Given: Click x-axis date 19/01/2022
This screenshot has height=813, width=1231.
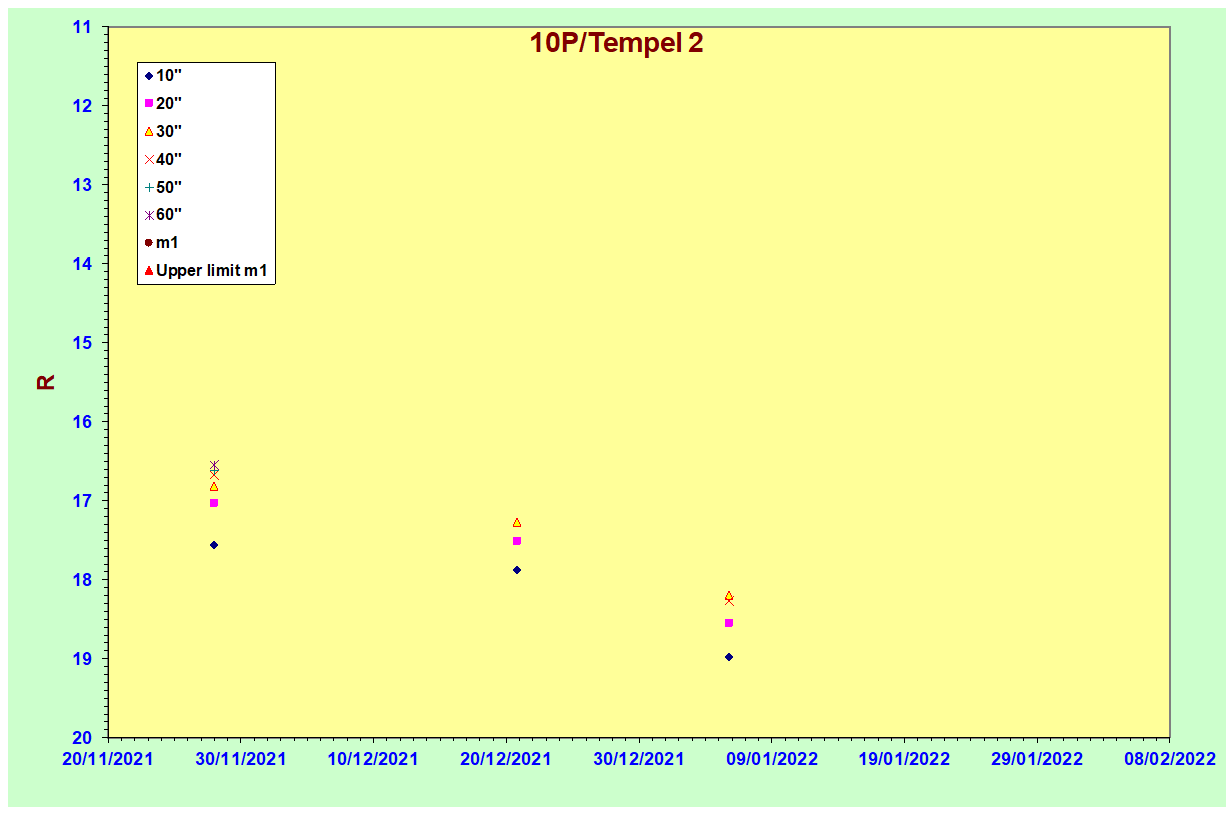Looking at the screenshot, I should coord(904,759).
